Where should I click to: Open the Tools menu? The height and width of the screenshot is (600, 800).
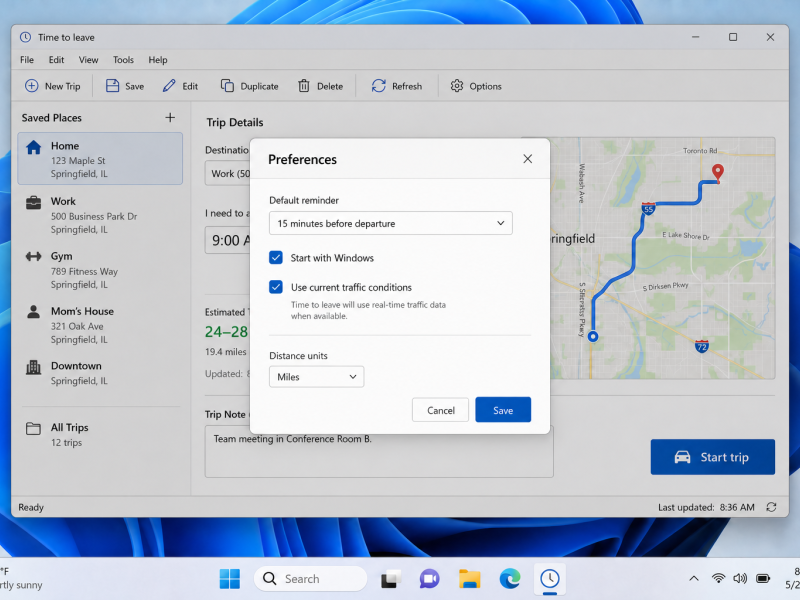pos(123,60)
